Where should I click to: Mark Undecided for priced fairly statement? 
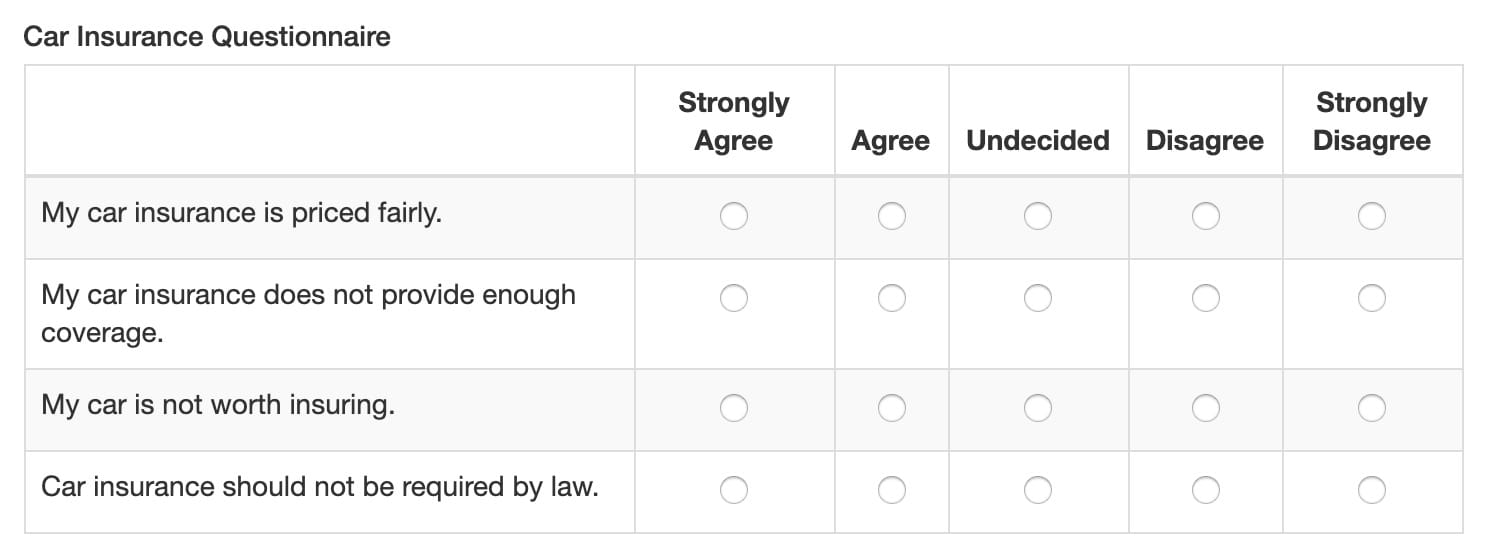pos(1038,216)
